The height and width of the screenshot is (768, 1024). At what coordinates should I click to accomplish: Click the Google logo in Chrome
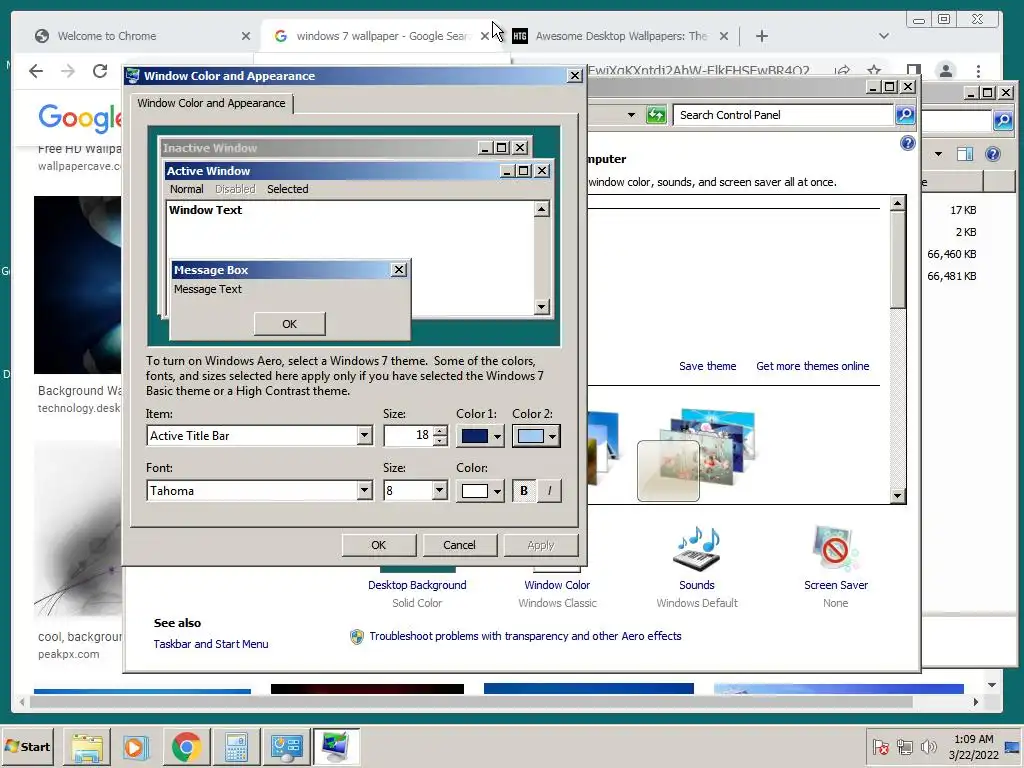[x=80, y=118]
